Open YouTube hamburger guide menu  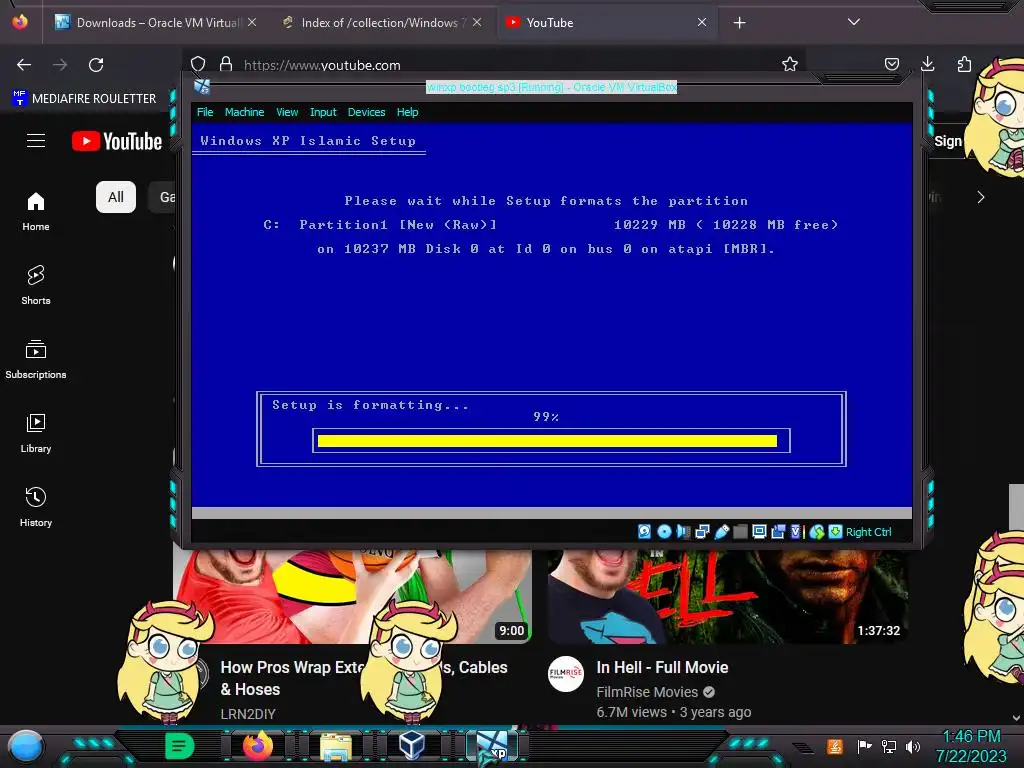(x=36, y=140)
